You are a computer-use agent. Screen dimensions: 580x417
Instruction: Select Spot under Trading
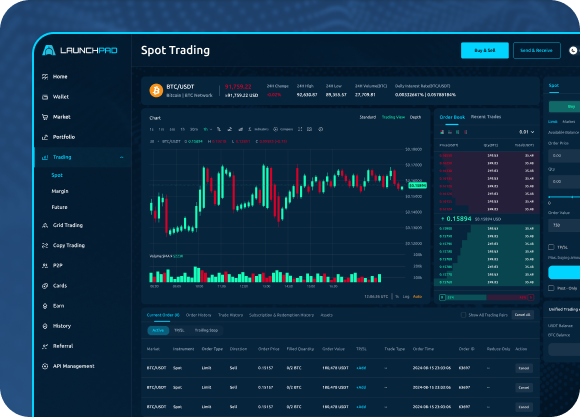(x=57, y=175)
